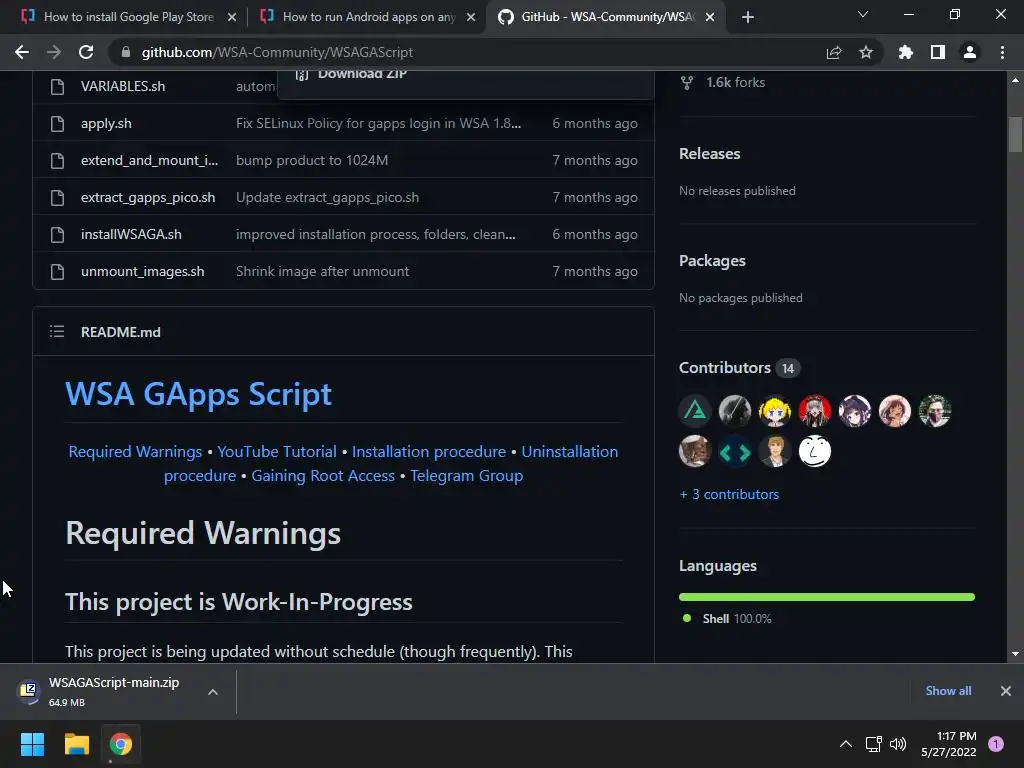Open the tab search chevron
The height and width of the screenshot is (768, 1024).
[863, 14]
